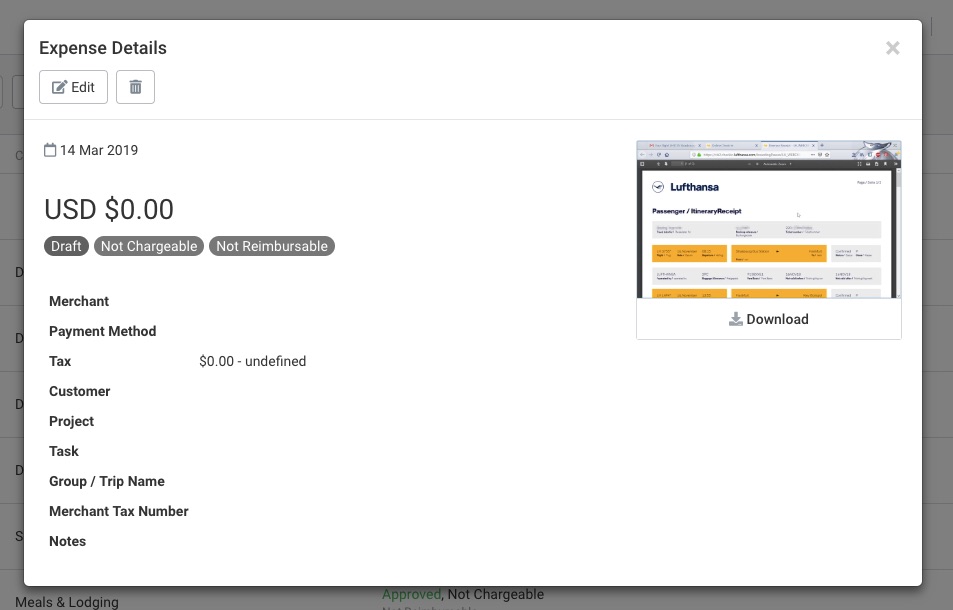Click the calendar icon beside 14 Mar 2019
The width and height of the screenshot is (953, 610).
pyautogui.click(x=50, y=150)
